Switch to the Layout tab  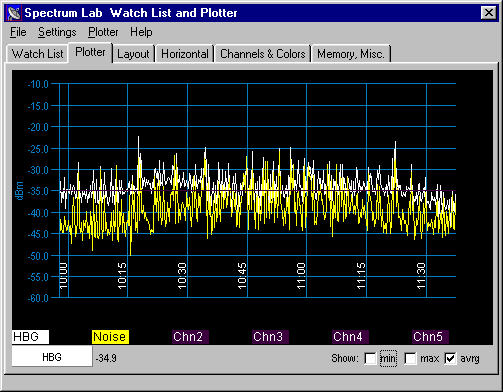point(133,54)
